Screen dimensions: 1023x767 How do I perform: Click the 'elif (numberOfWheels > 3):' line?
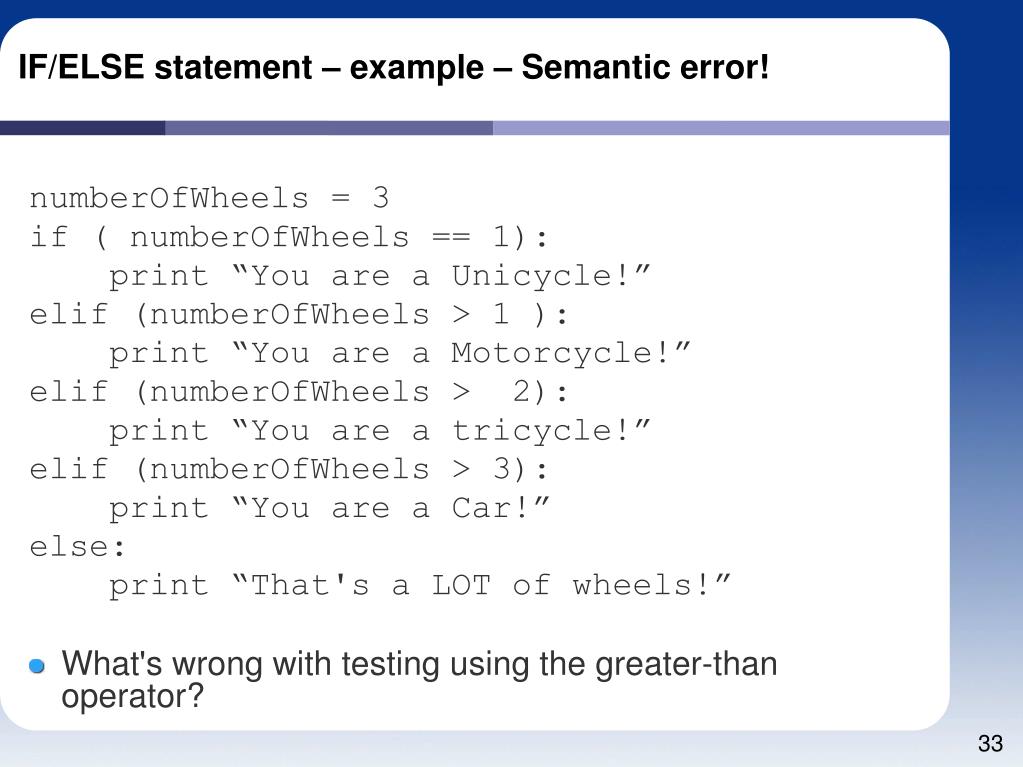289,470
